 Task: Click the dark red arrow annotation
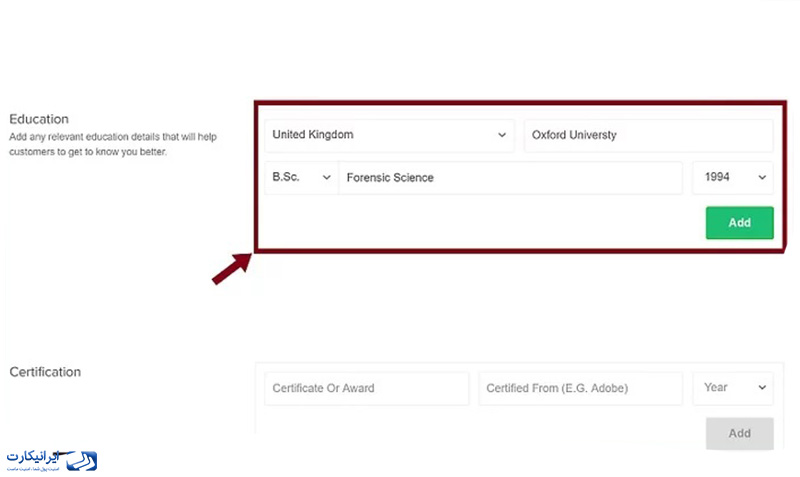232,269
